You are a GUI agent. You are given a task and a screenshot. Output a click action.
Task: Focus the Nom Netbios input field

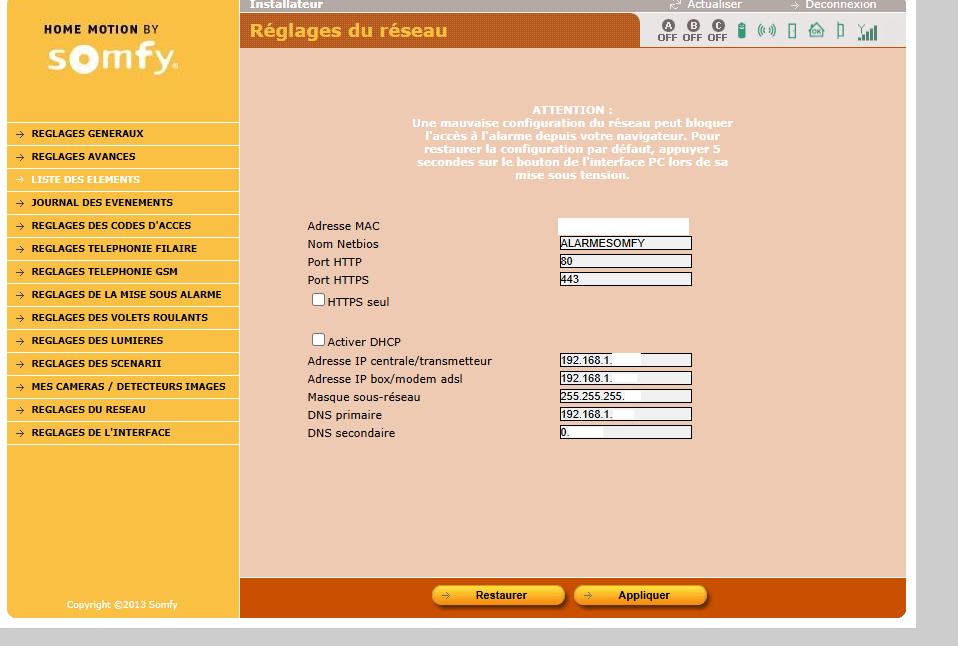pyautogui.click(x=625, y=243)
